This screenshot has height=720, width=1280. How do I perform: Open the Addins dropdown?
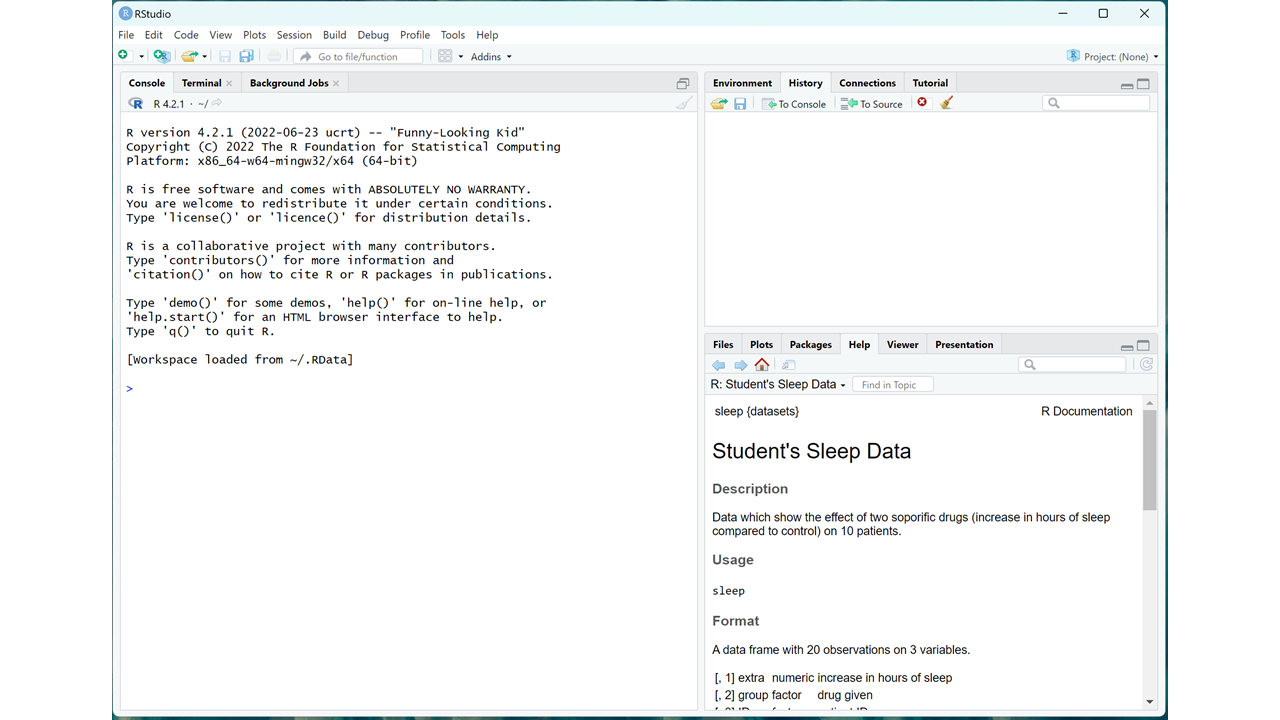(x=491, y=56)
